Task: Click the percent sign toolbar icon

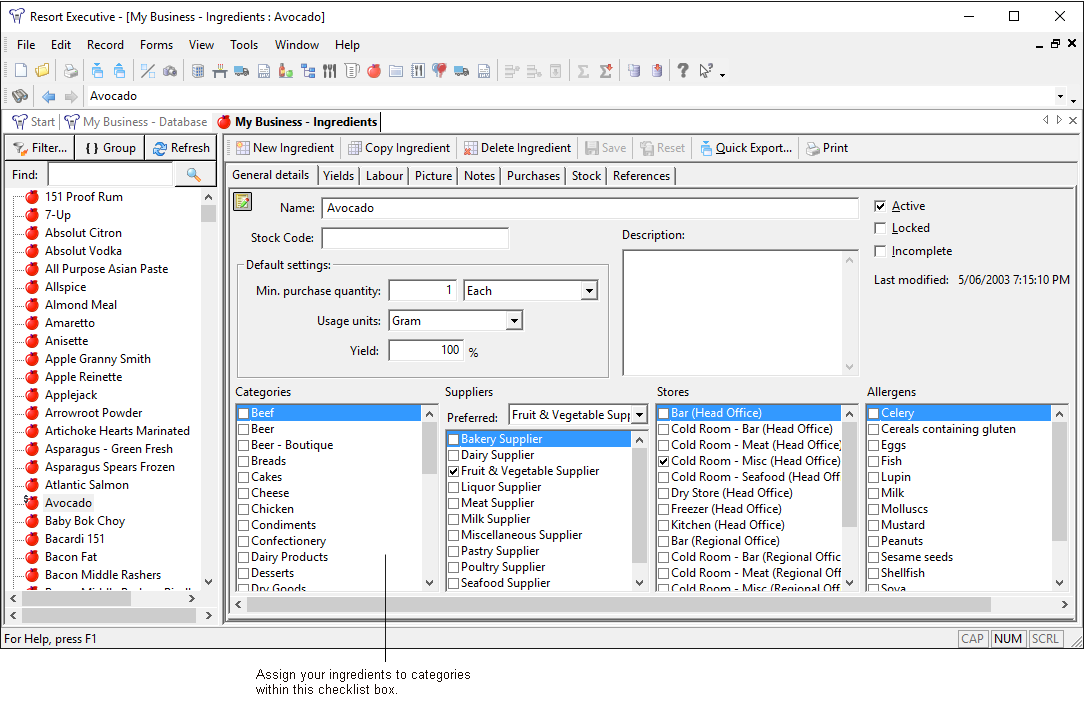Action: coord(147,71)
